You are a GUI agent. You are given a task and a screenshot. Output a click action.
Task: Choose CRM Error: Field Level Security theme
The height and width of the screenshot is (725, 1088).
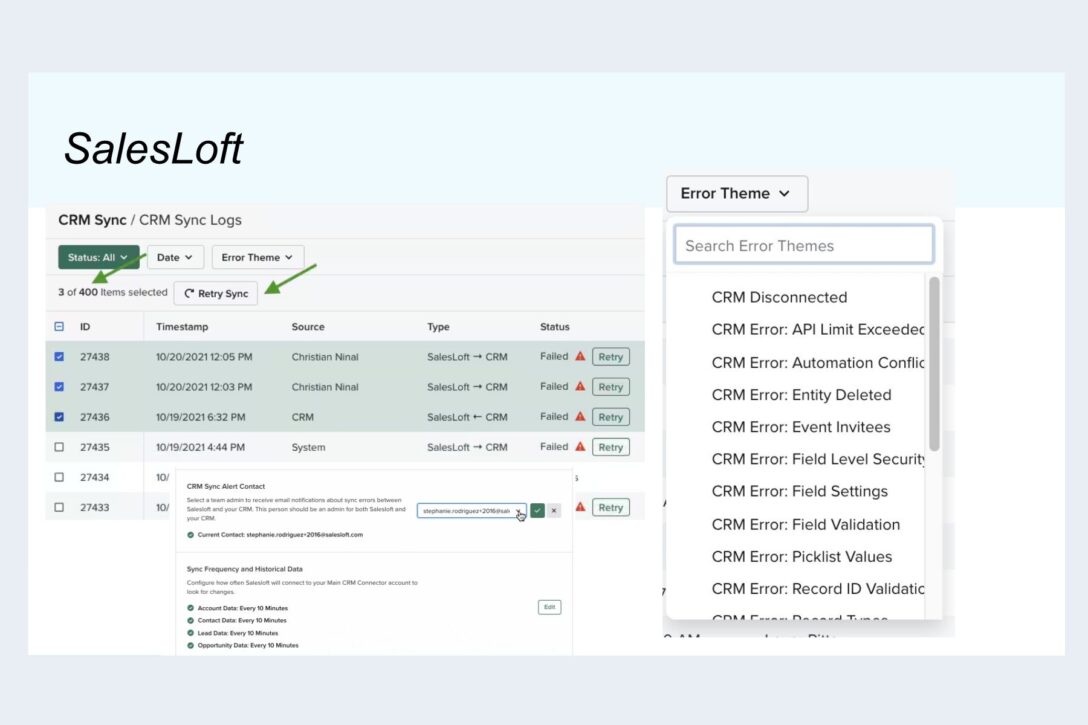coord(817,459)
